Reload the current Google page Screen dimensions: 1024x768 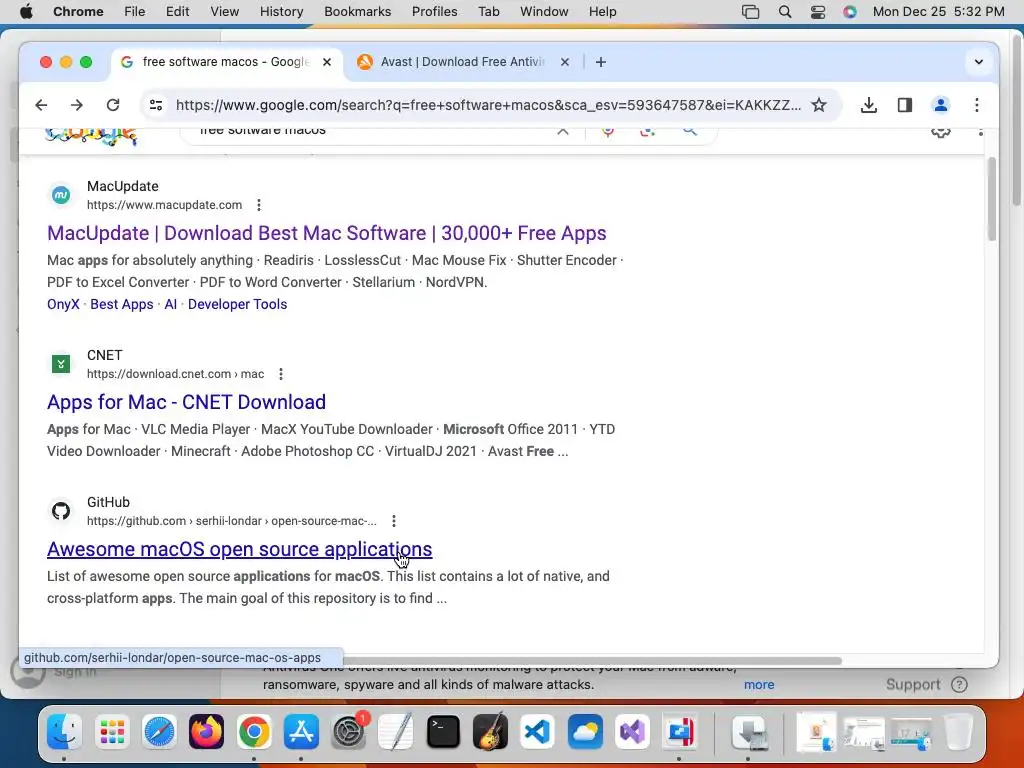pyautogui.click(x=113, y=105)
